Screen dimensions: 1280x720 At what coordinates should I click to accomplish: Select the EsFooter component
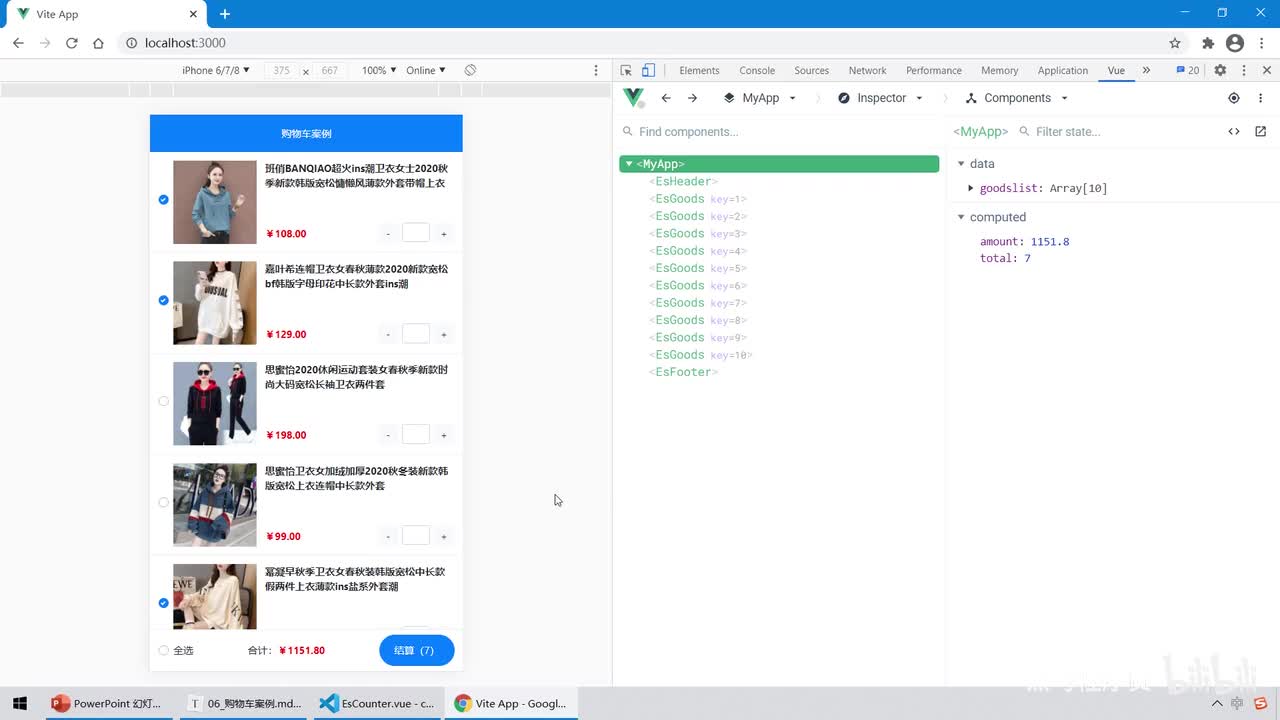(684, 372)
